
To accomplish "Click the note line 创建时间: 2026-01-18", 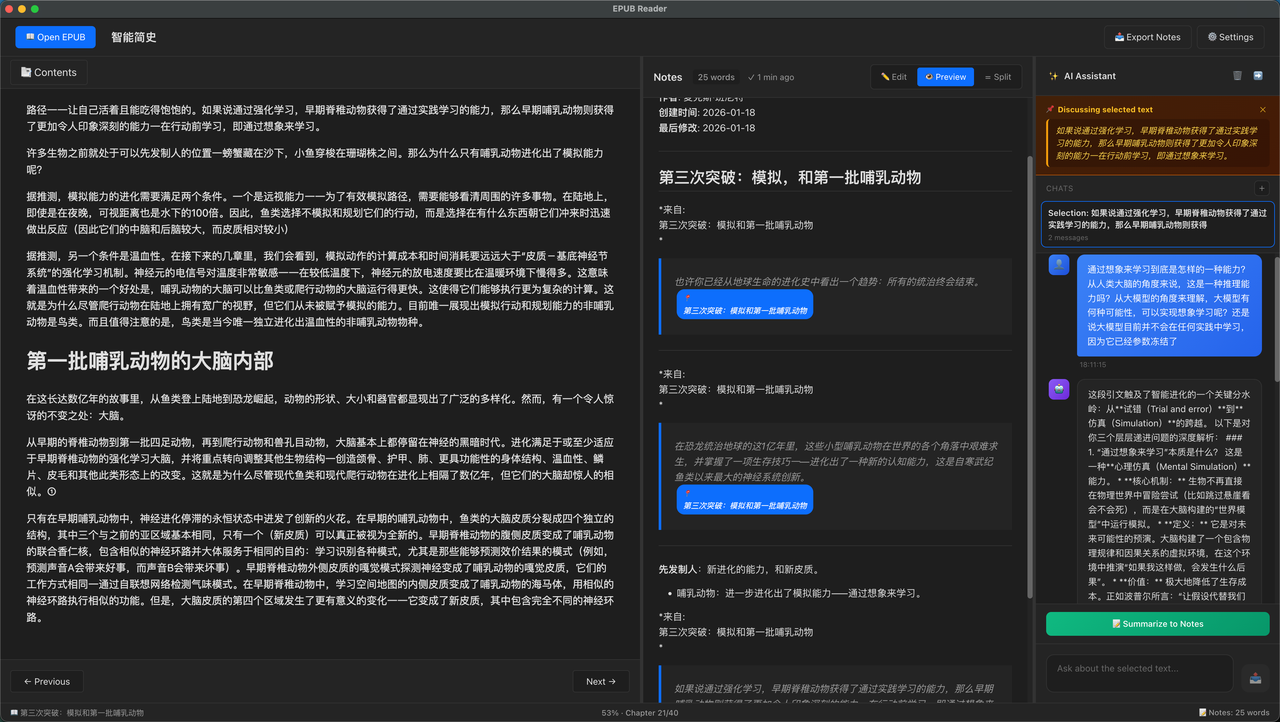I will tap(707, 113).
